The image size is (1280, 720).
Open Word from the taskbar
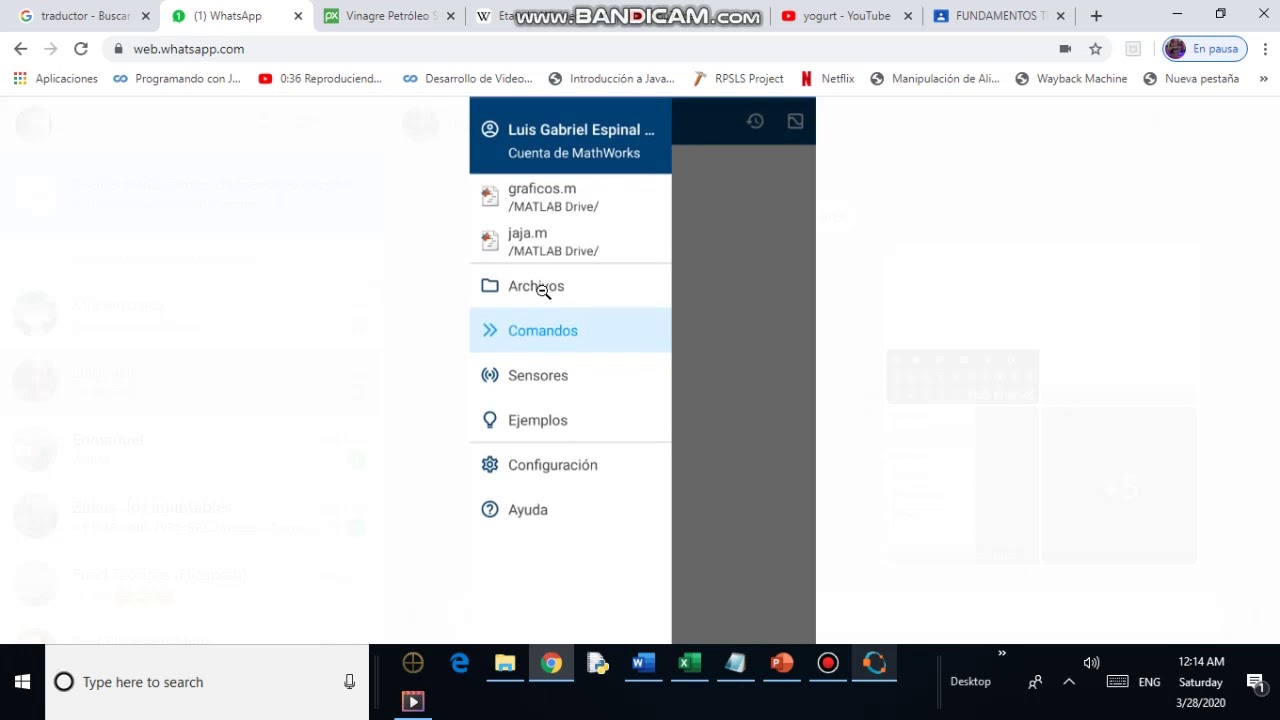pyautogui.click(x=643, y=663)
